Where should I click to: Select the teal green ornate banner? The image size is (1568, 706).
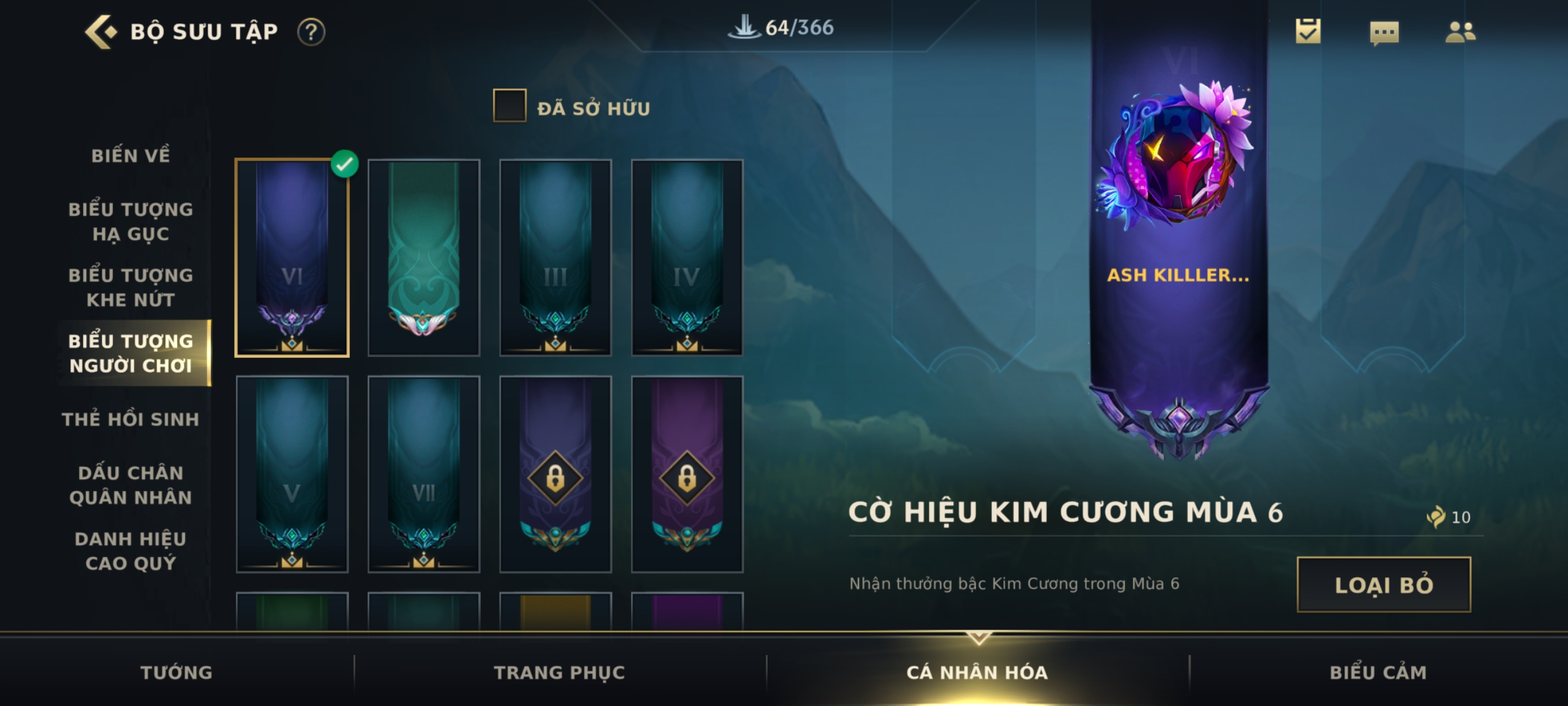click(424, 258)
